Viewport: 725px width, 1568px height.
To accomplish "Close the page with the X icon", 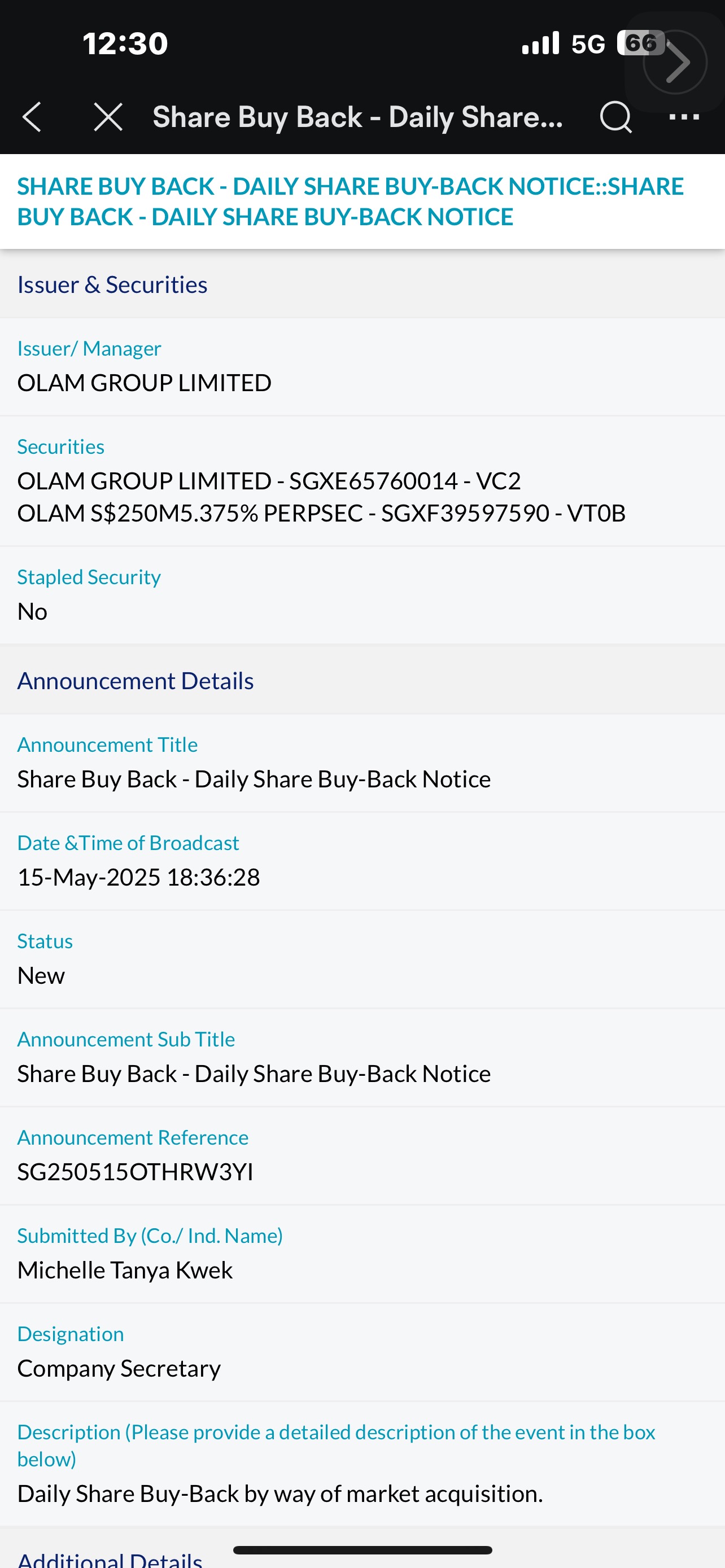I will (x=108, y=116).
